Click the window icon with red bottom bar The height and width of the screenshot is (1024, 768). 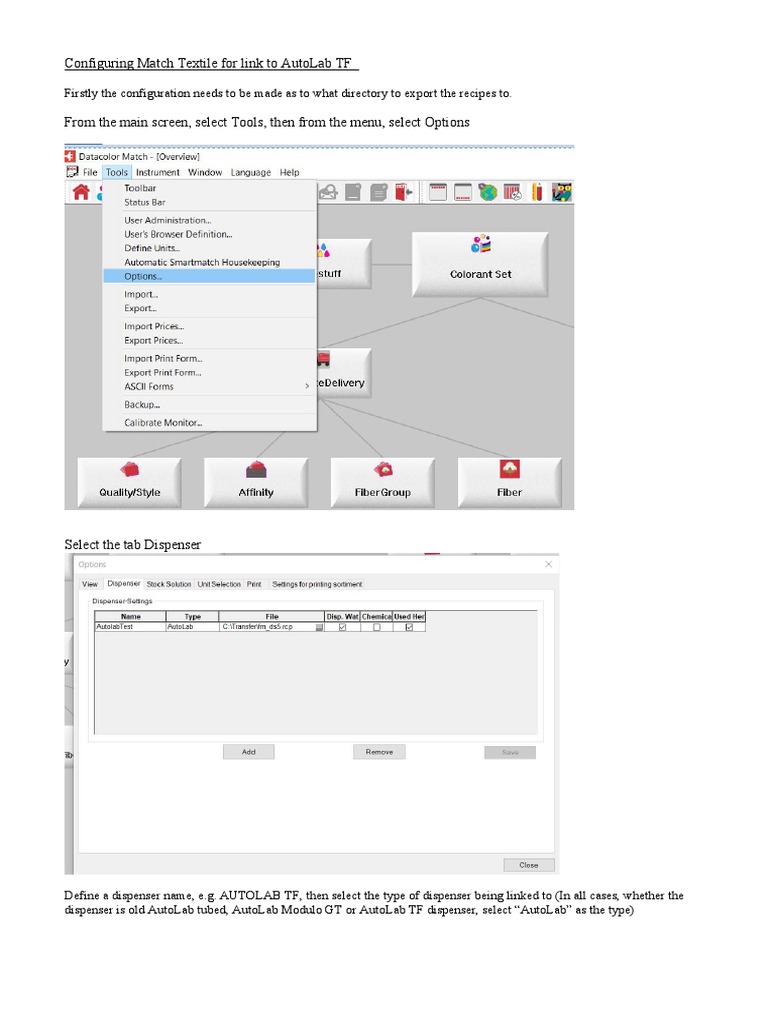(462, 192)
